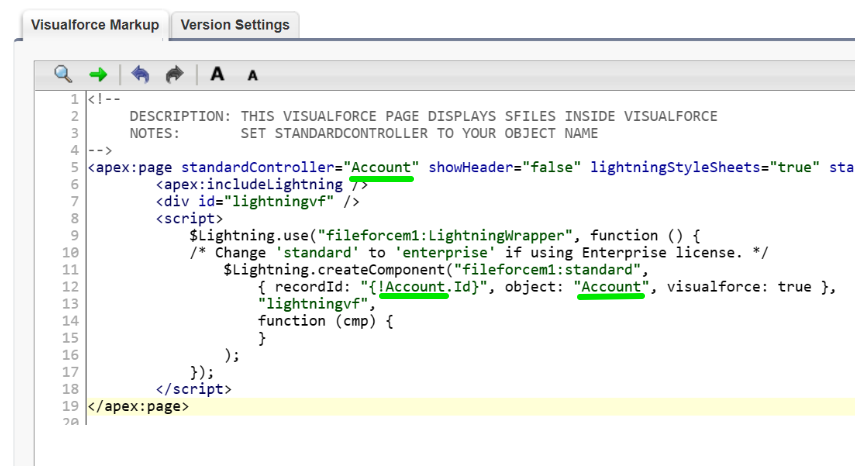This screenshot has height=466, width=855.
Task: Click the closing </script> tag
Action: tap(194, 389)
